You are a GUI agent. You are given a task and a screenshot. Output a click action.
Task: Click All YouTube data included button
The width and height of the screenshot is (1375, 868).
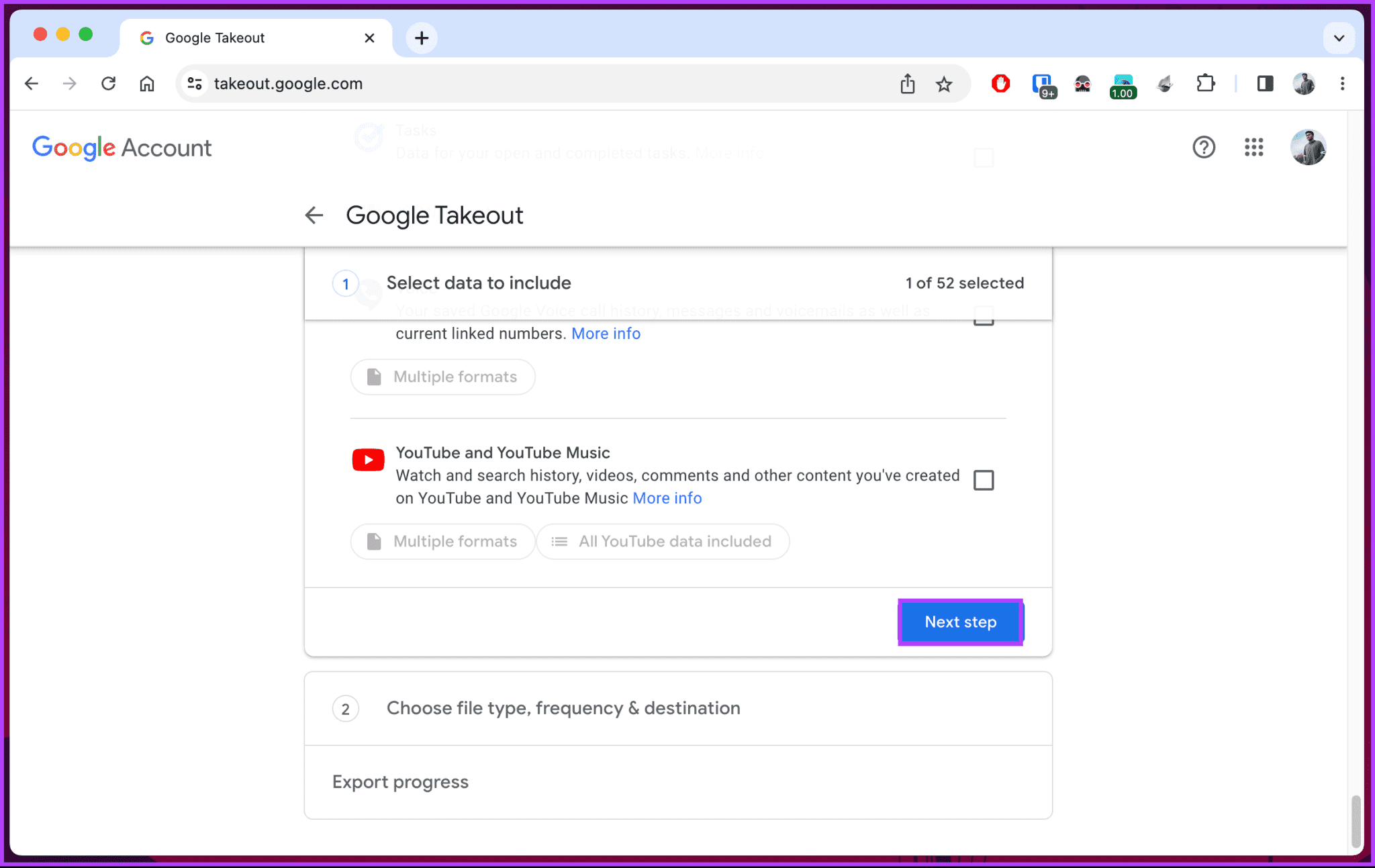[x=663, y=542]
